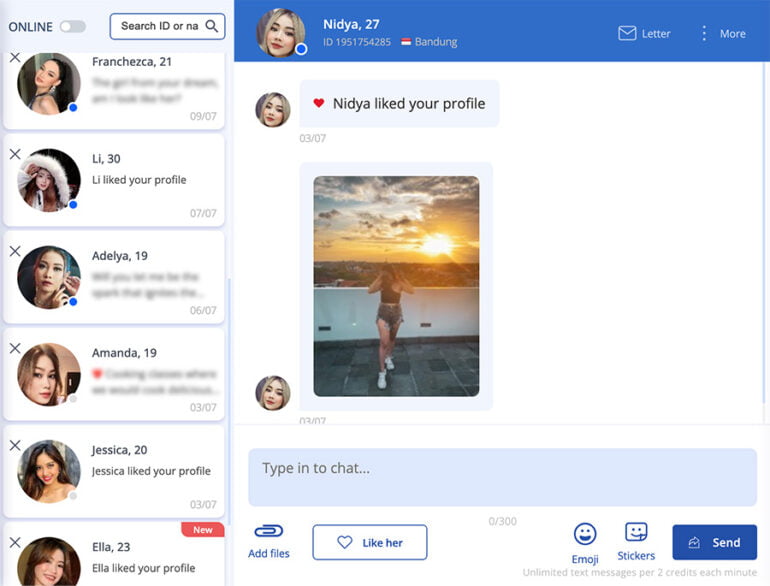Screen dimensions: 770x586
Task: Close Adelya's conversation entry
Action: [15, 251]
